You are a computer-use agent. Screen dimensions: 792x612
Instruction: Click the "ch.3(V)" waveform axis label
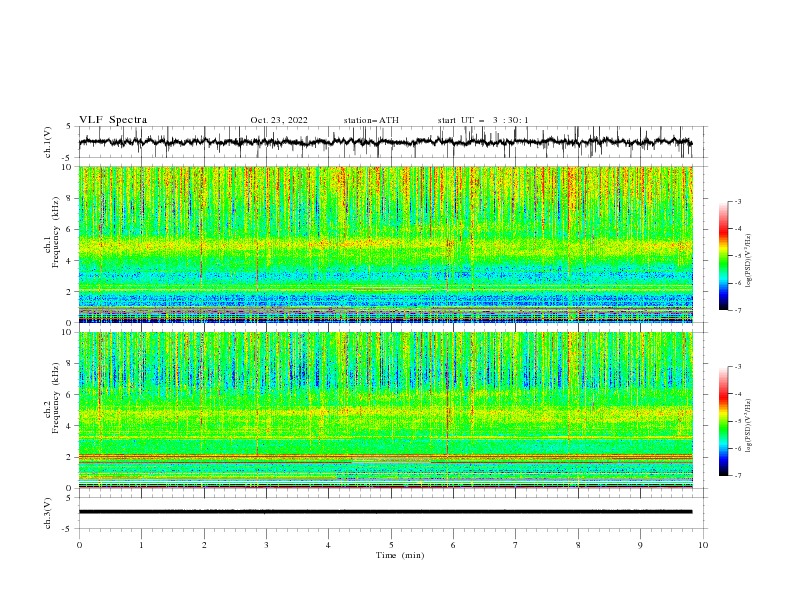(x=48, y=513)
